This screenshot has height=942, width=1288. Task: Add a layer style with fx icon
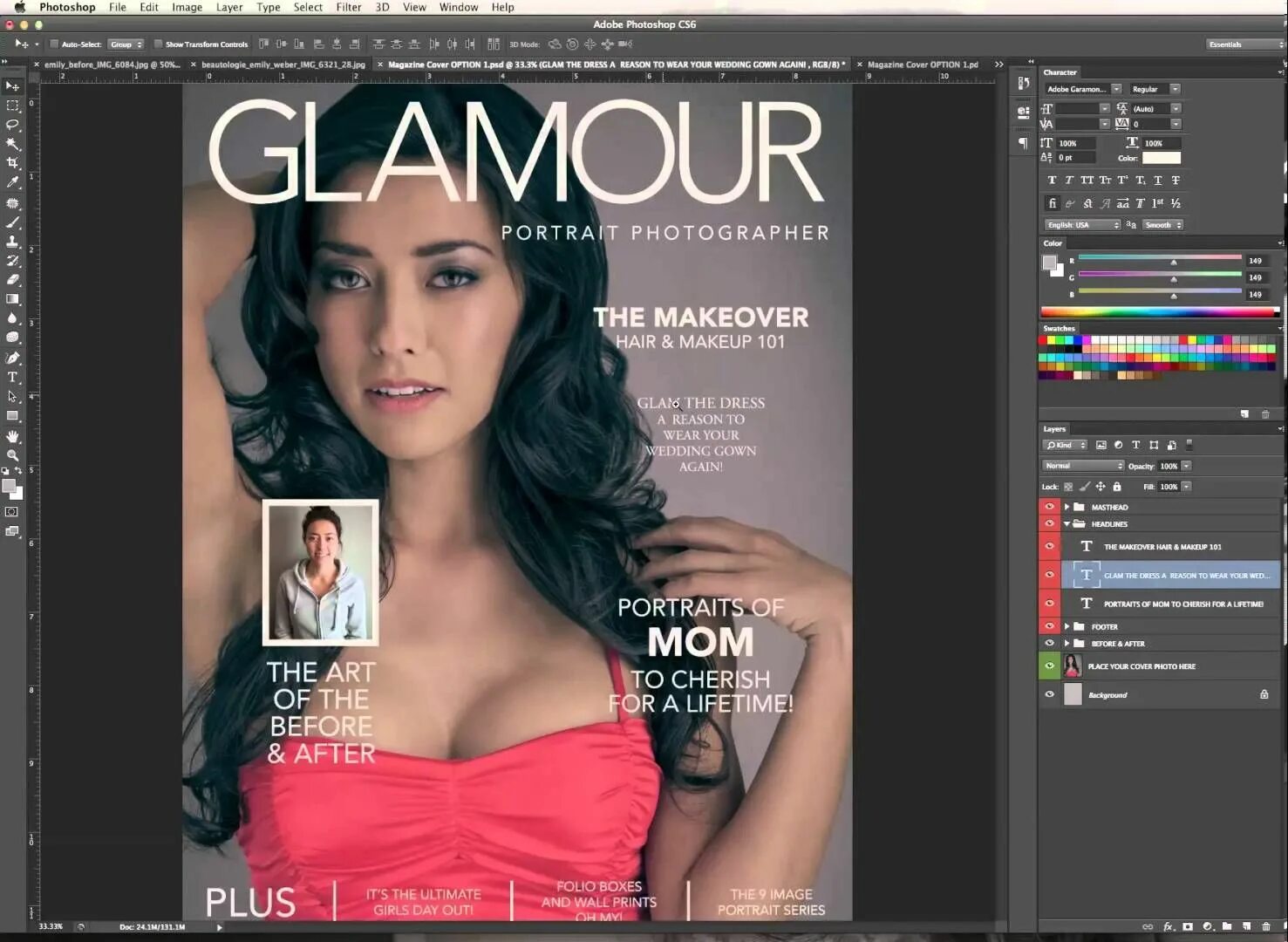[x=1168, y=926]
